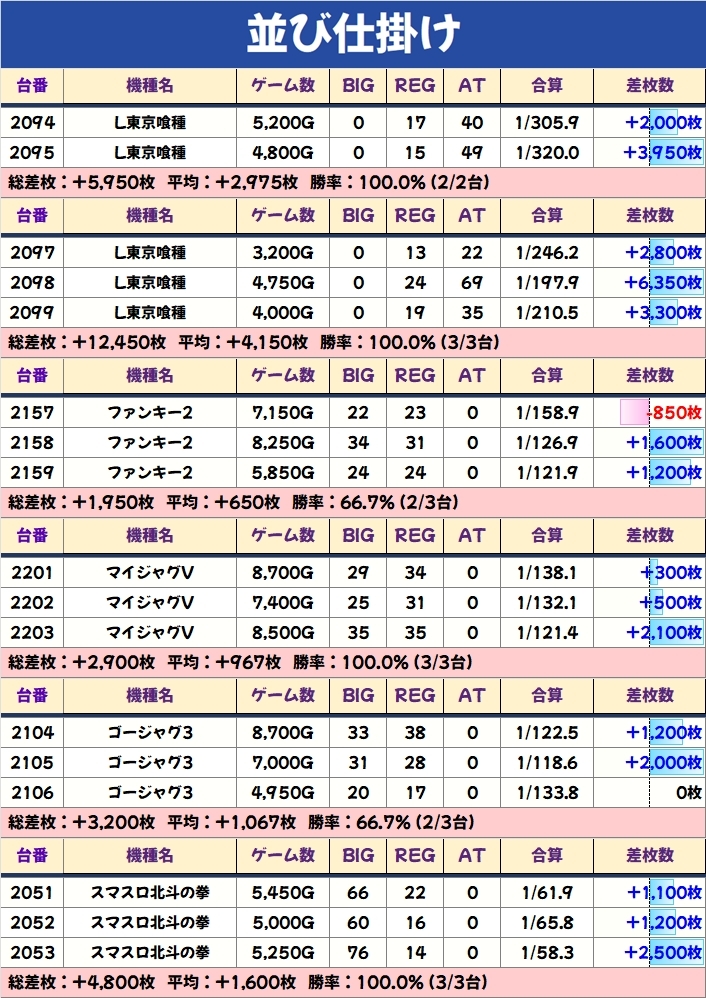Click the 1/118.6 combined probability cell

(547, 763)
